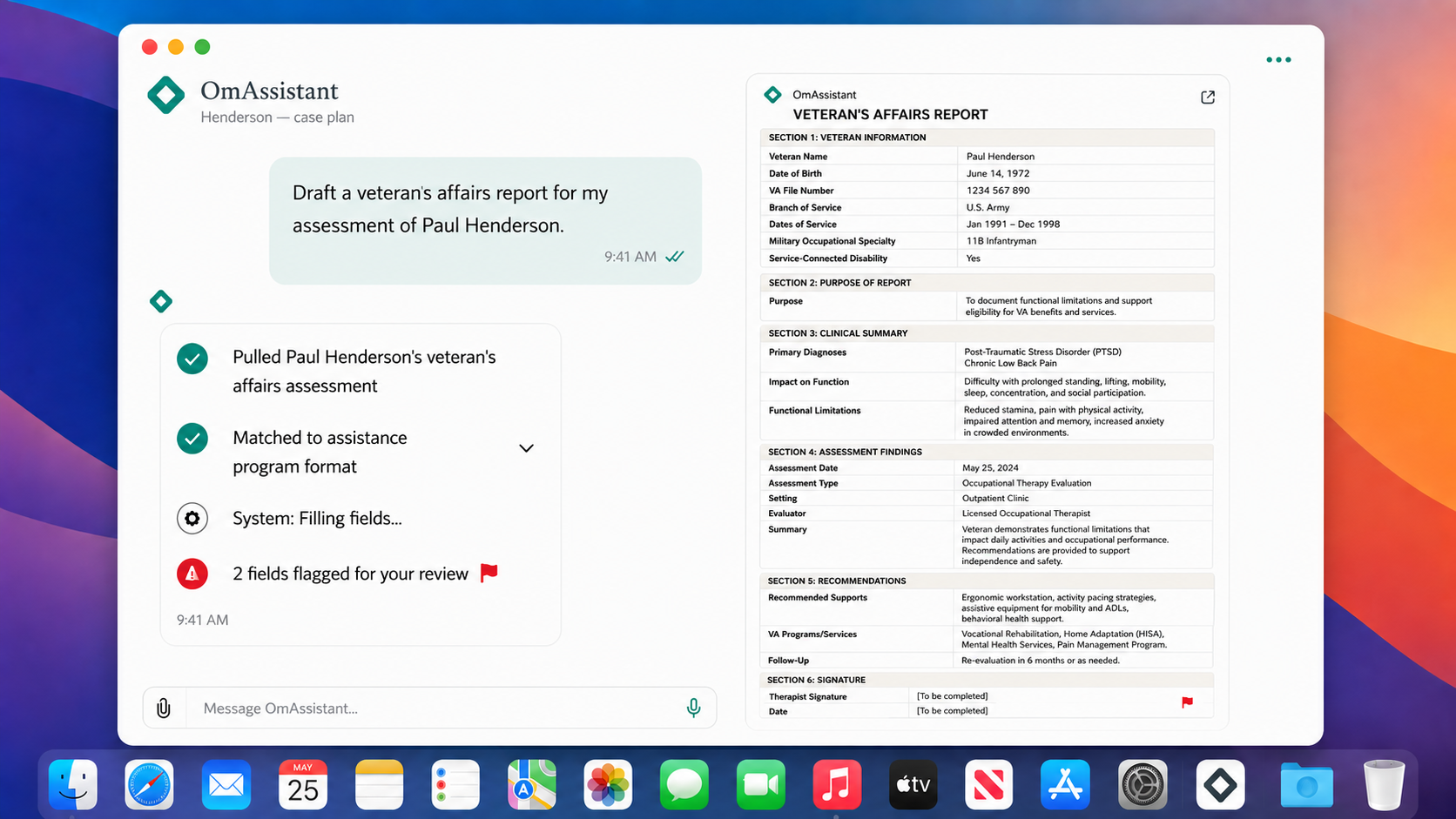Click the Service-Connected Disability Yes value

[x=974, y=258]
